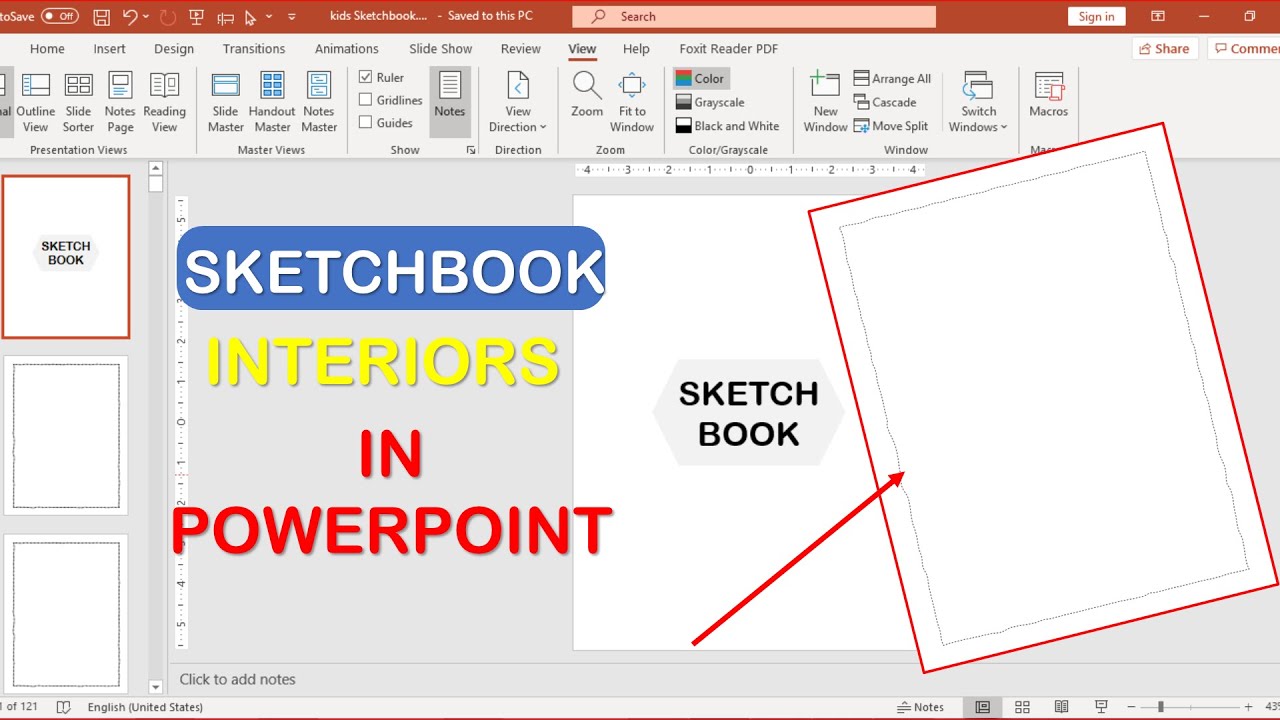Image resolution: width=1280 pixels, height=720 pixels.
Task: Save the presentation from quick access toolbar
Action: pos(101,17)
